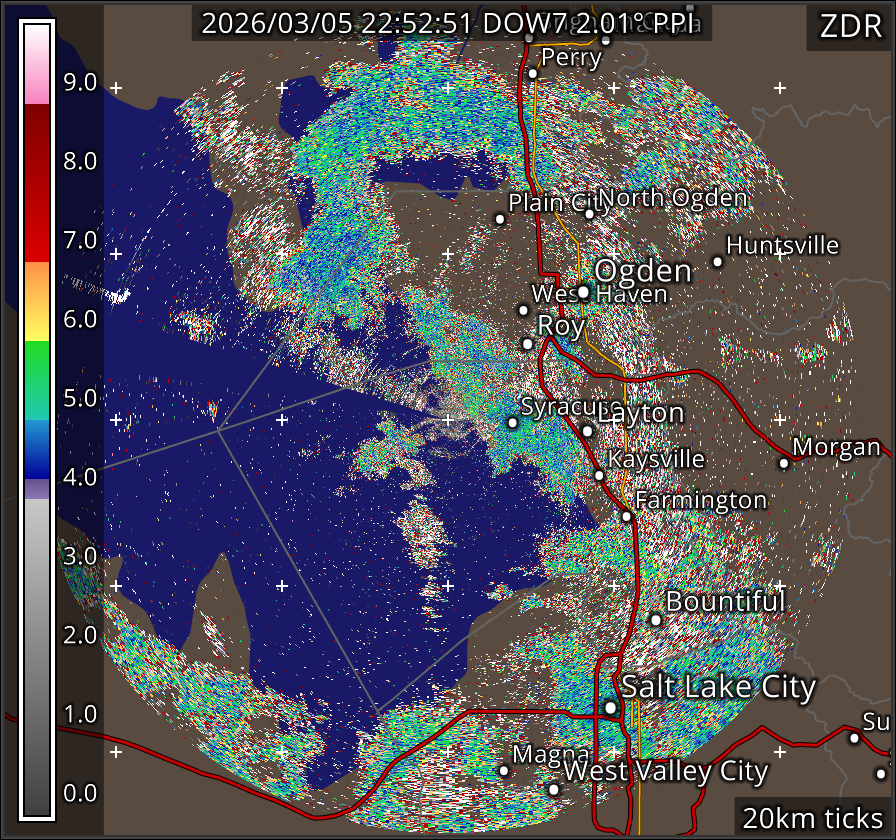Click the 20km ticks scale label

810,817
